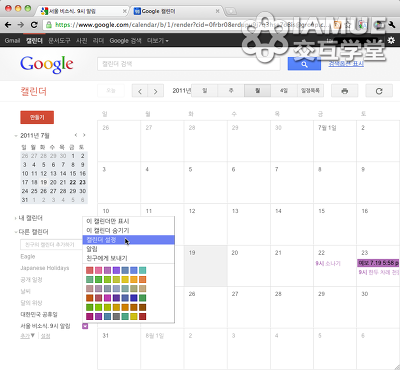Go to previous month arrow button

[x=140, y=91]
